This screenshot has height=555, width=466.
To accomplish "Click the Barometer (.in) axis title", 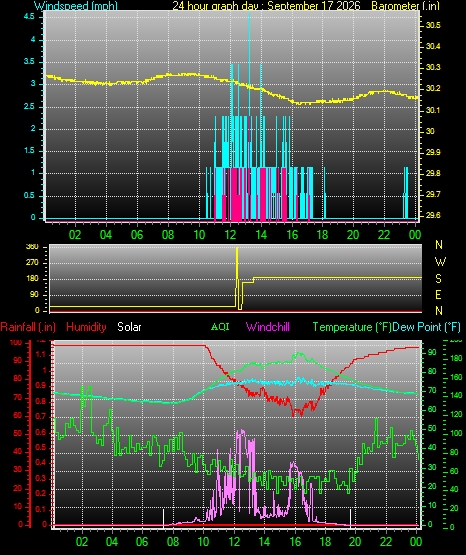I will (x=405, y=6).
